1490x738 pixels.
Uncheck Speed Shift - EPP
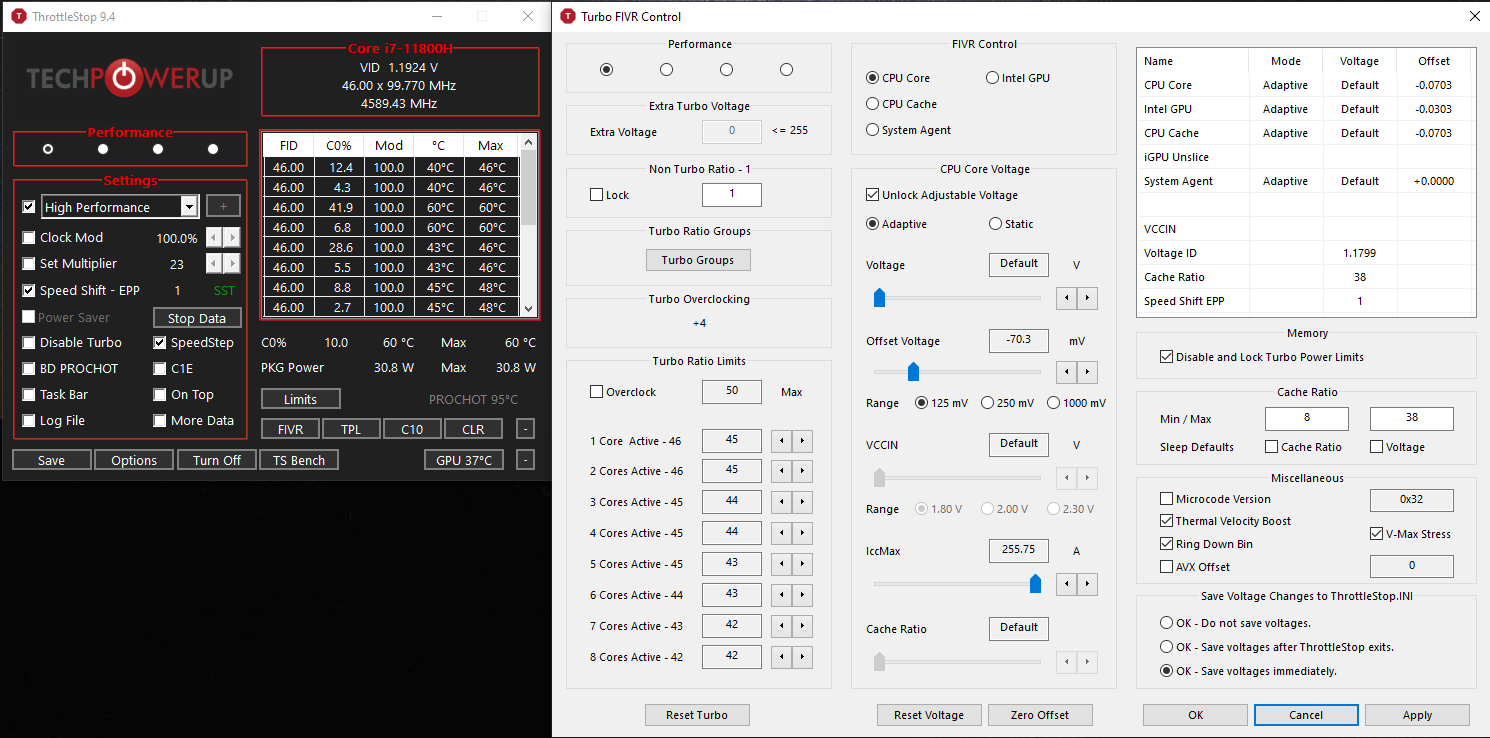click(x=29, y=291)
